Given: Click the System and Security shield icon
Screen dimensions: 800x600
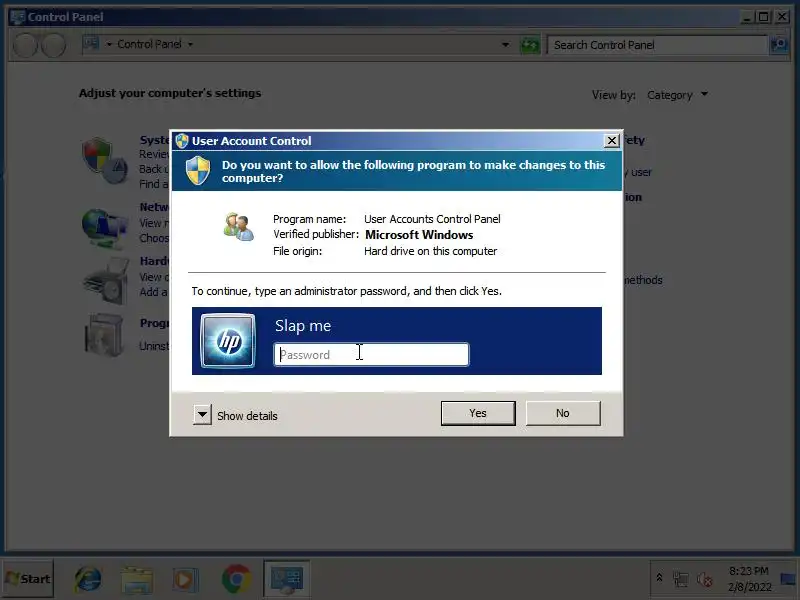Looking at the screenshot, I should [105, 160].
